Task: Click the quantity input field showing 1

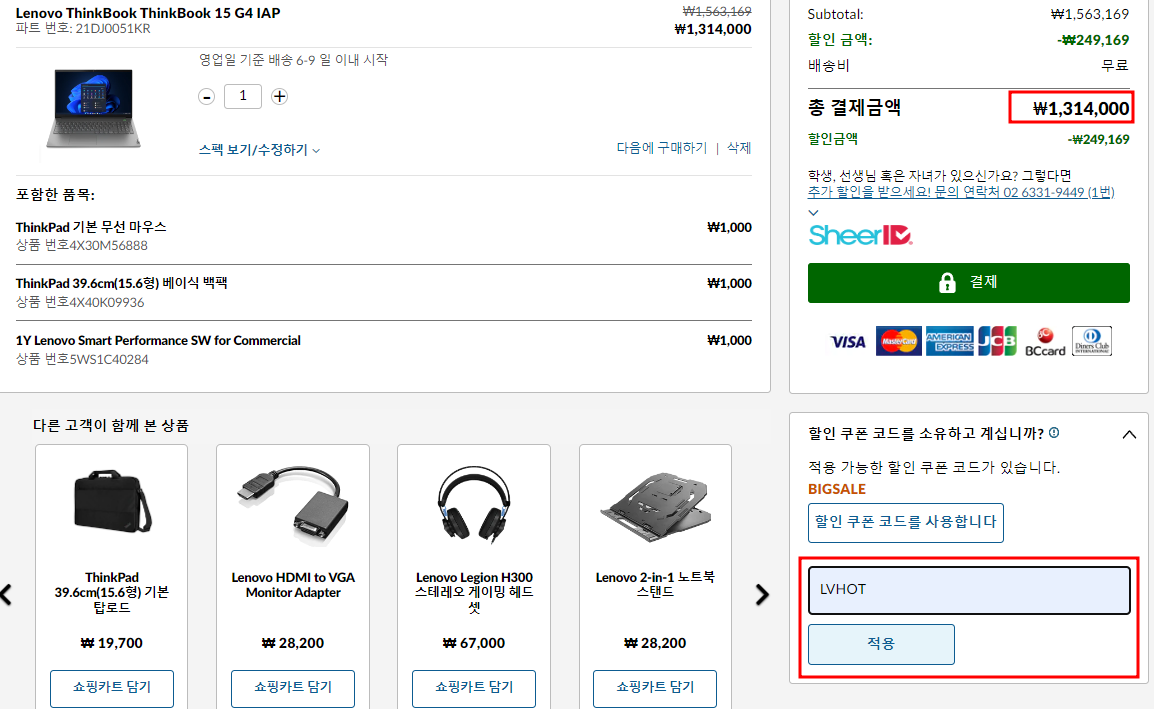Action: pyautogui.click(x=243, y=96)
